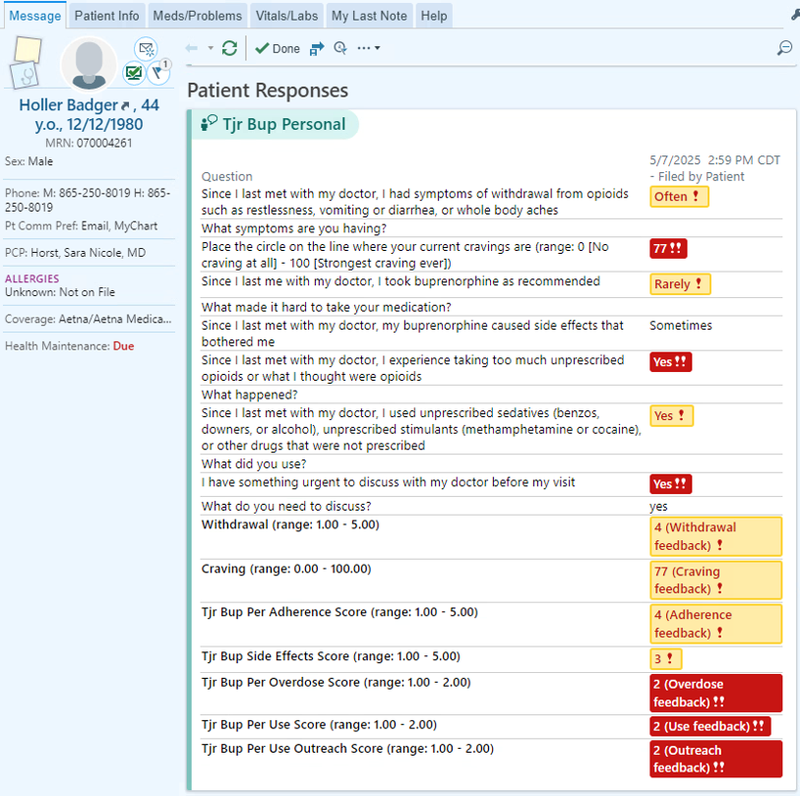The image size is (800, 796).
Task: Click the back navigation arrow
Action: 190,47
